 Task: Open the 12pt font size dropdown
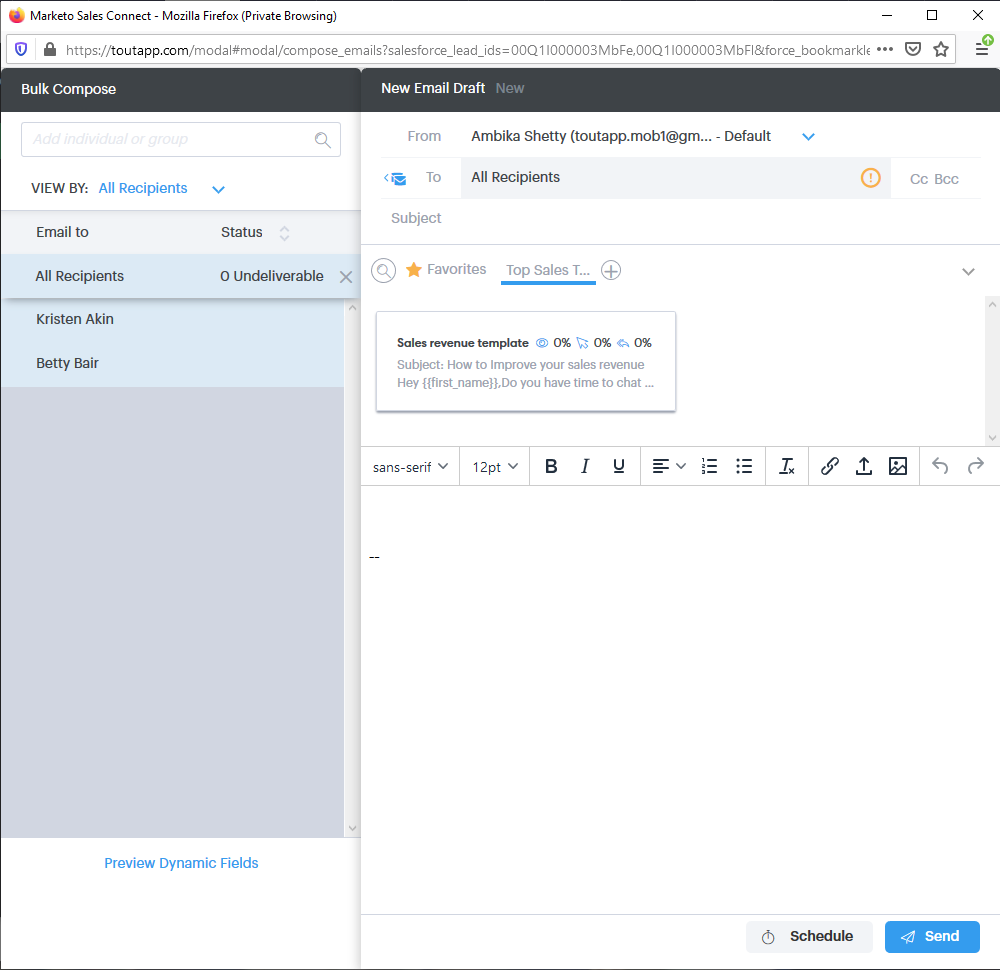495,467
